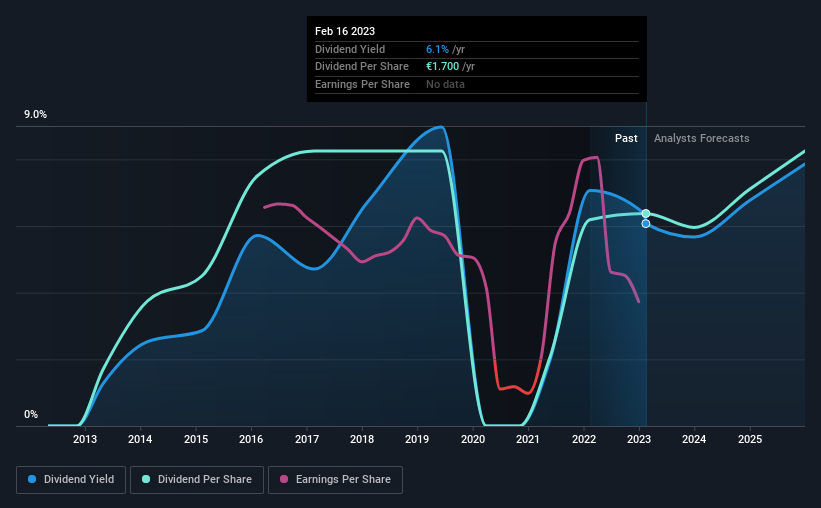This screenshot has height=508, width=821.
Task: Click the Feb 16 2023 tooltip date
Action: pyautogui.click(x=345, y=31)
